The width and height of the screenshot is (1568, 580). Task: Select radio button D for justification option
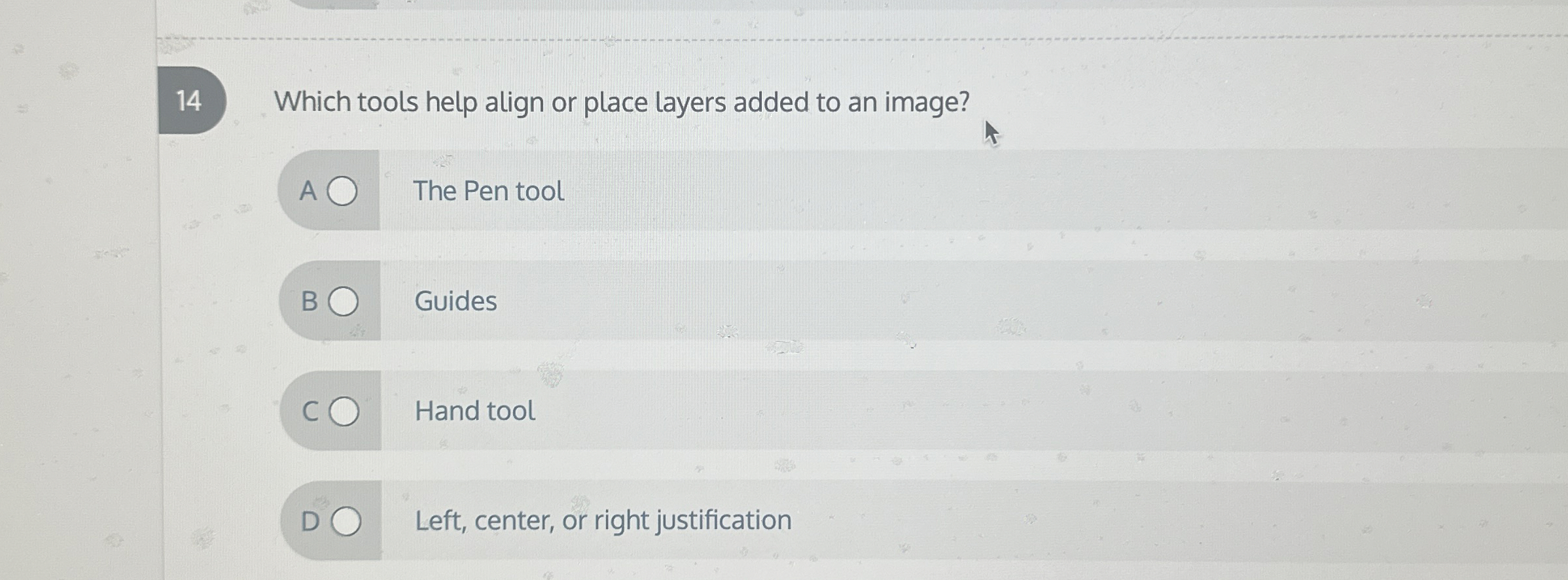pos(345,520)
